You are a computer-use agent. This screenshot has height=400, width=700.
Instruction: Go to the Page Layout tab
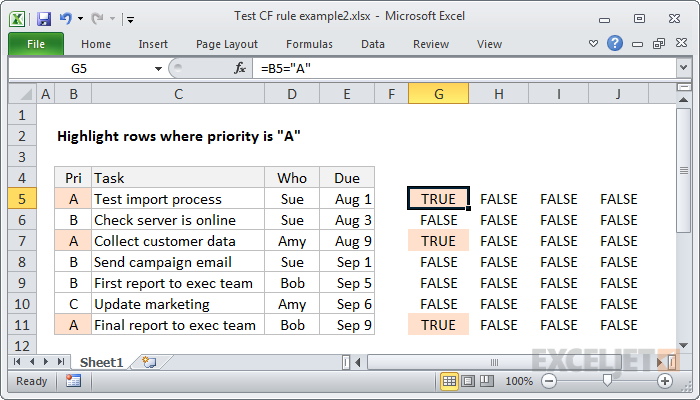pos(227,44)
